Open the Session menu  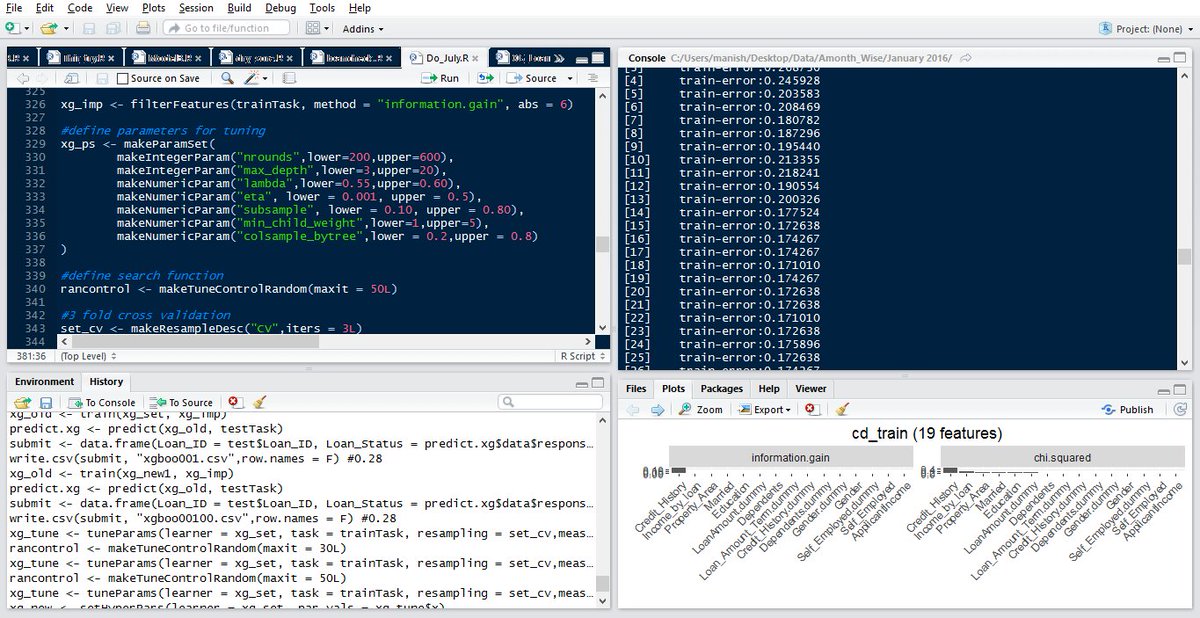point(196,8)
